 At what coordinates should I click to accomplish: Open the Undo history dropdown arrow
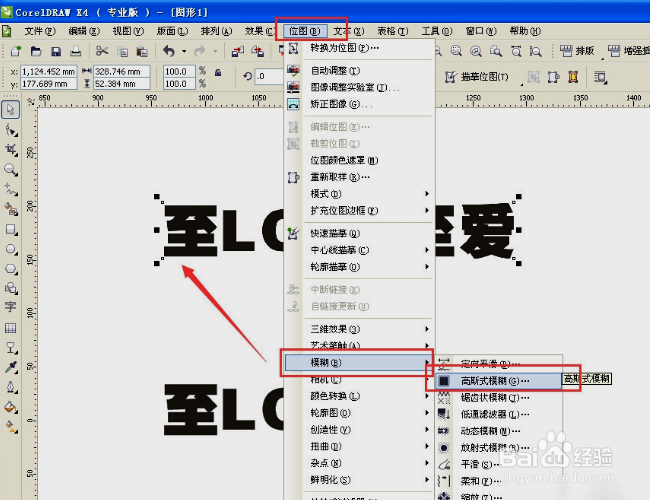[184, 51]
